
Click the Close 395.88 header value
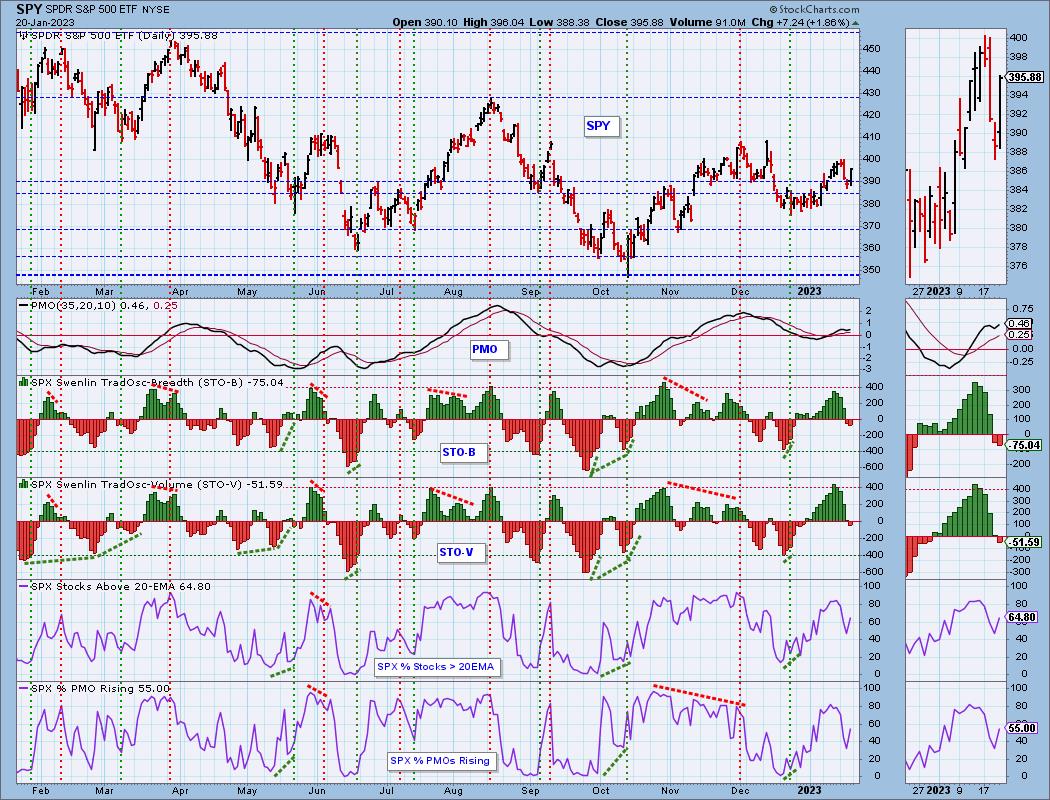coord(629,22)
